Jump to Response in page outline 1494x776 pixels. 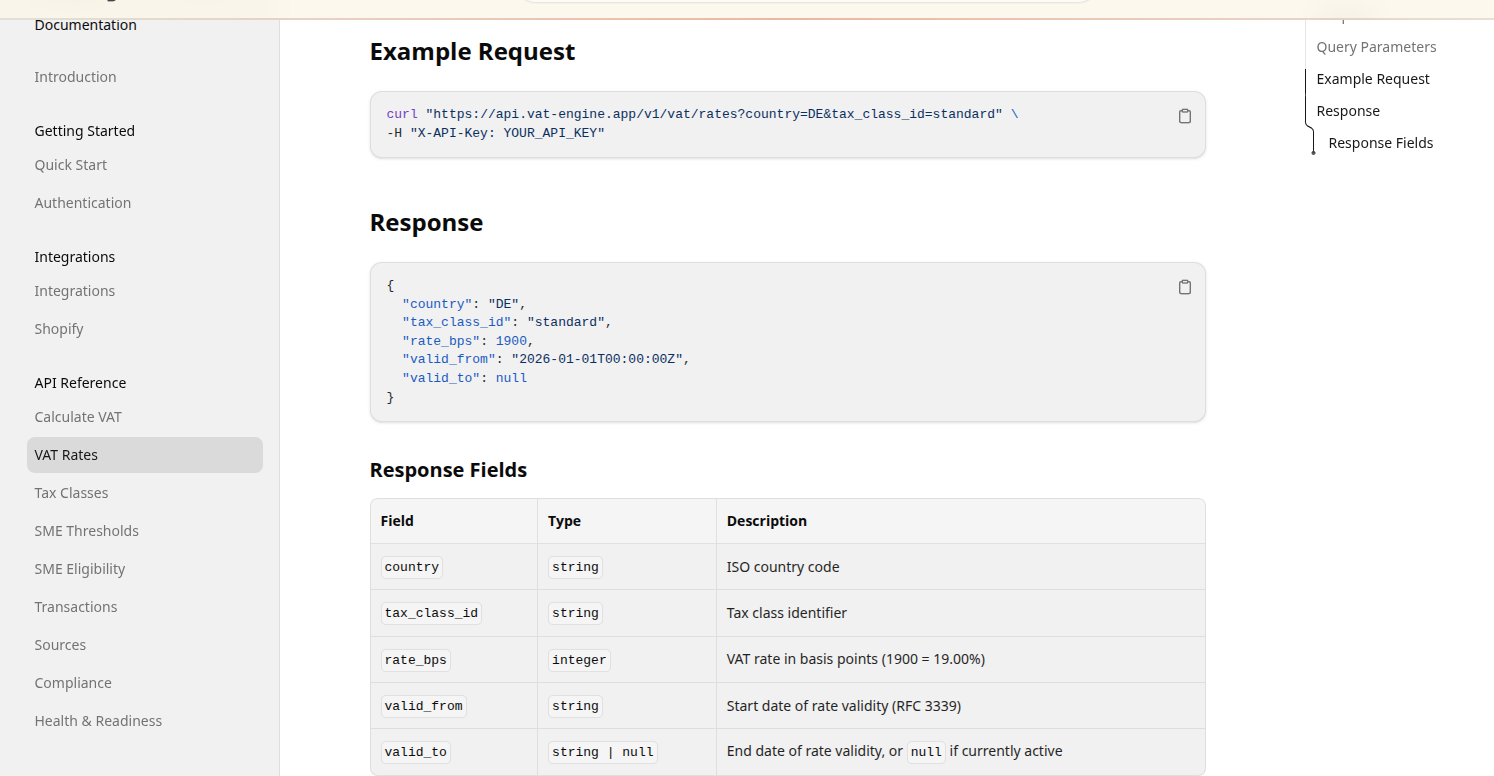(x=1348, y=111)
